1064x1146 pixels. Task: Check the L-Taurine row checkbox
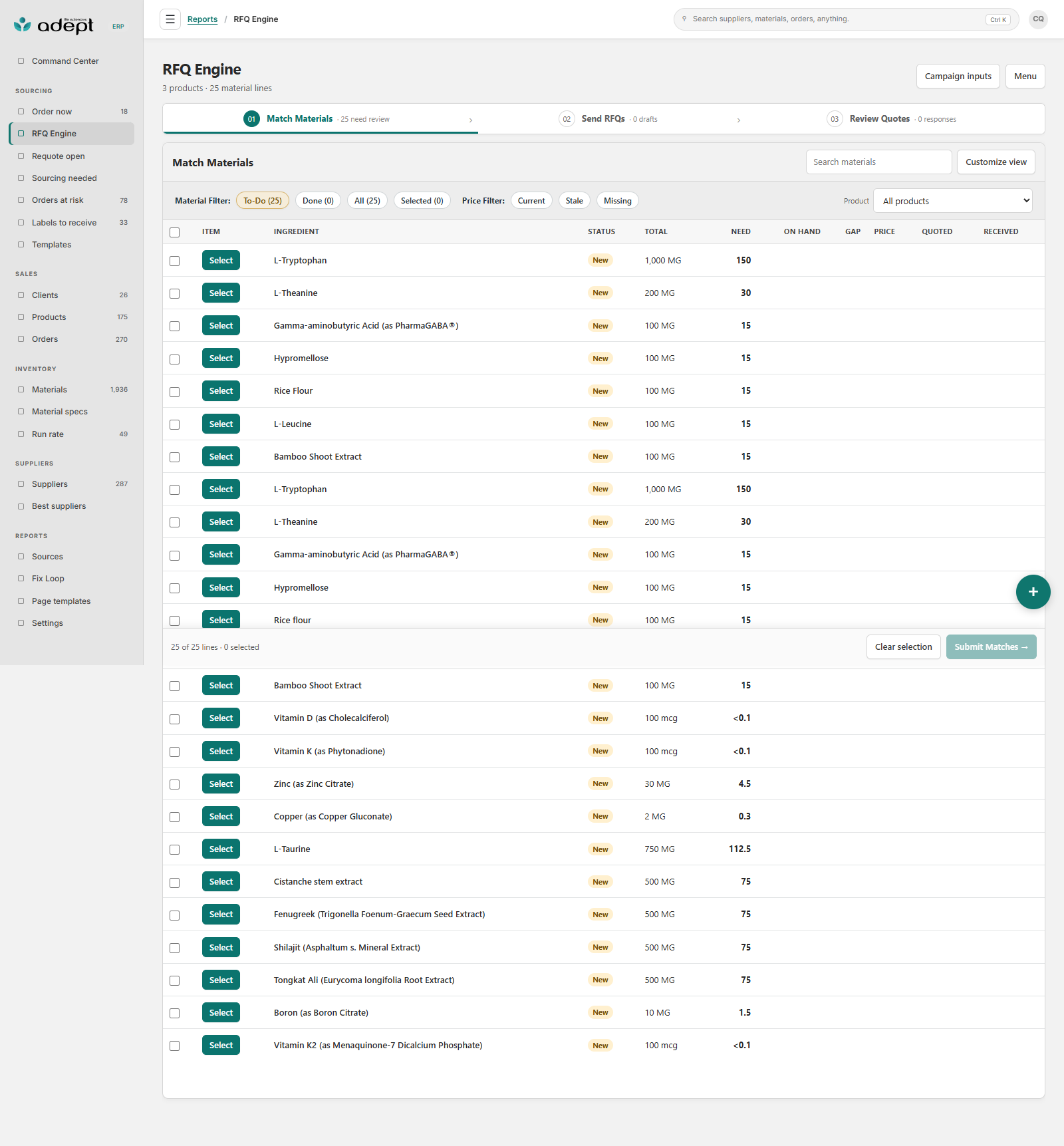click(x=174, y=849)
